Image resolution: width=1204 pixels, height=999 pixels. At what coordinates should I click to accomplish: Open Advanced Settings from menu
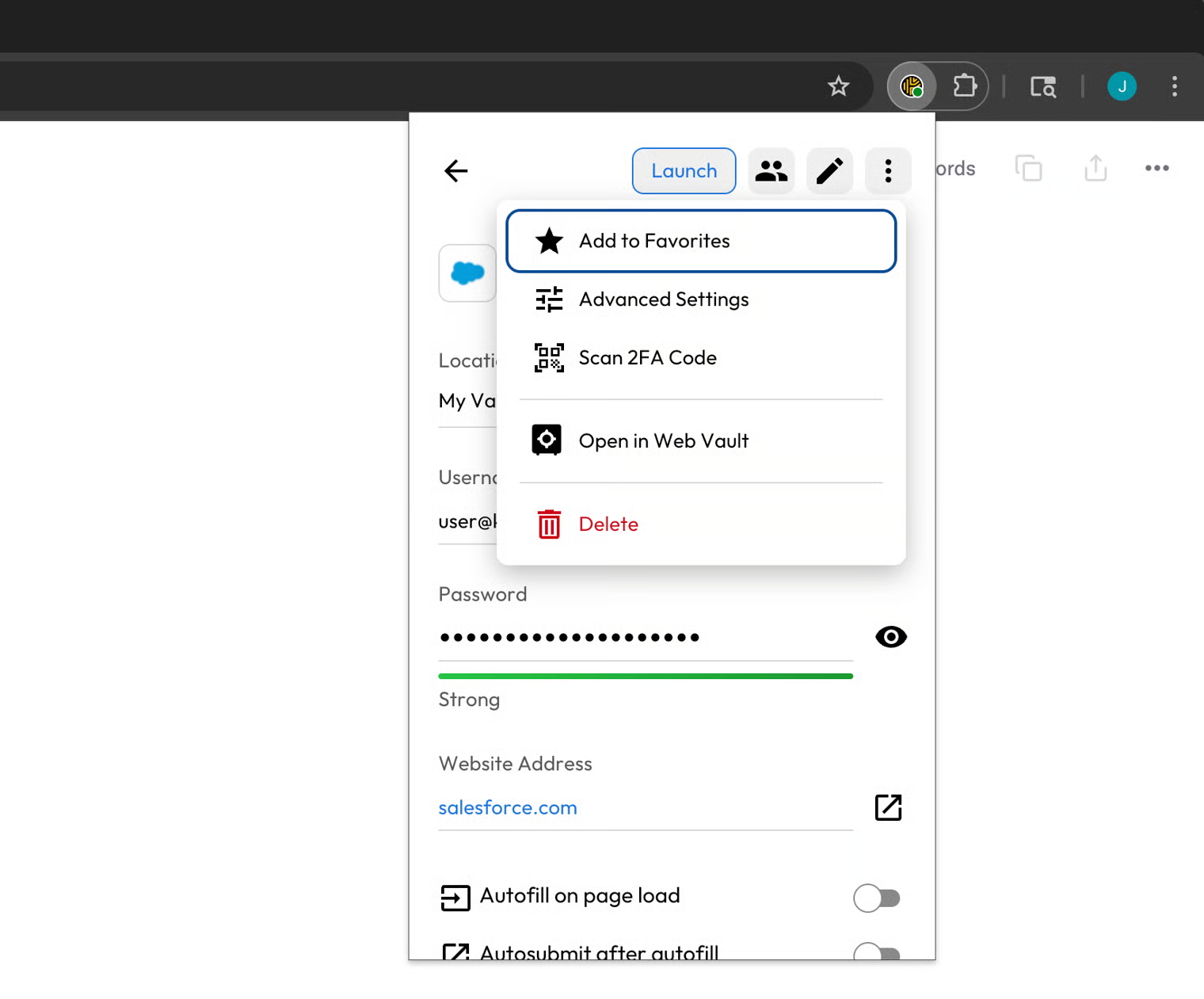(x=663, y=299)
